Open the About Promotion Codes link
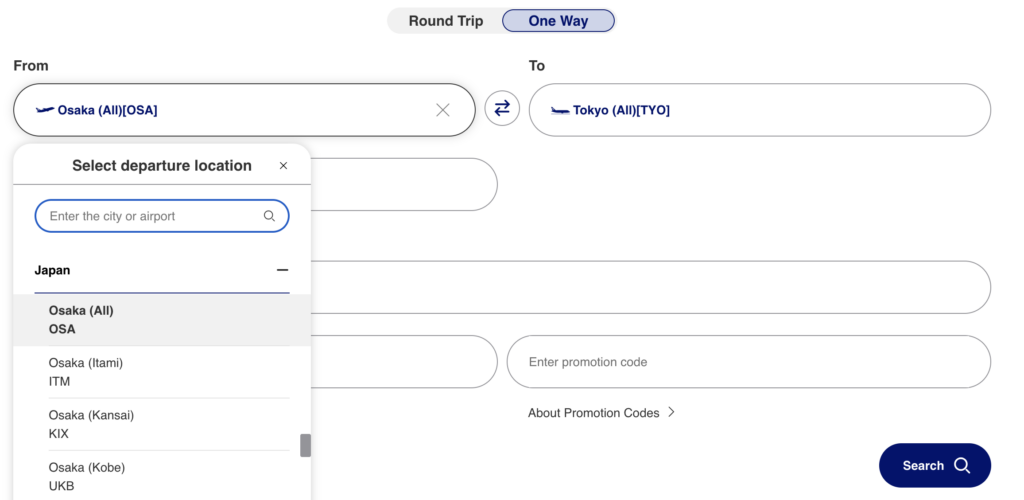Image resolution: width=1024 pixels, height=500 pixels. coord(593,413)
